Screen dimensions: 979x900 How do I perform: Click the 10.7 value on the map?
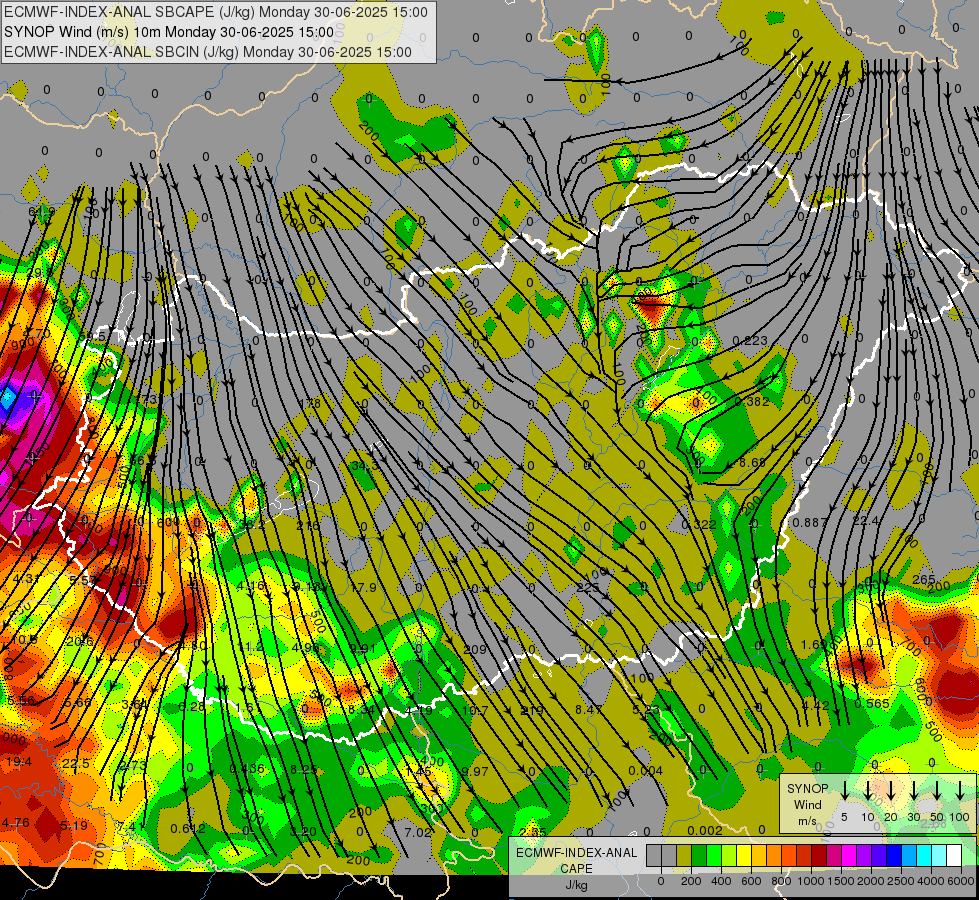click(x=475, y=710)
